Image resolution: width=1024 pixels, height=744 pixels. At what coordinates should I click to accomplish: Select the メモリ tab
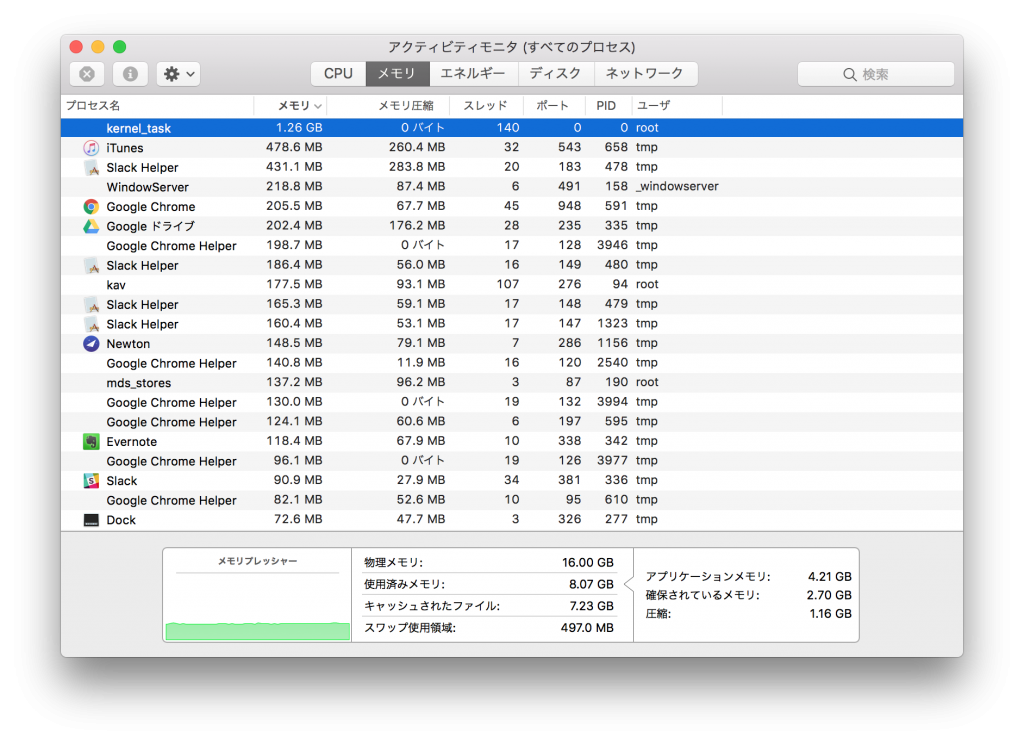(397, 74)
